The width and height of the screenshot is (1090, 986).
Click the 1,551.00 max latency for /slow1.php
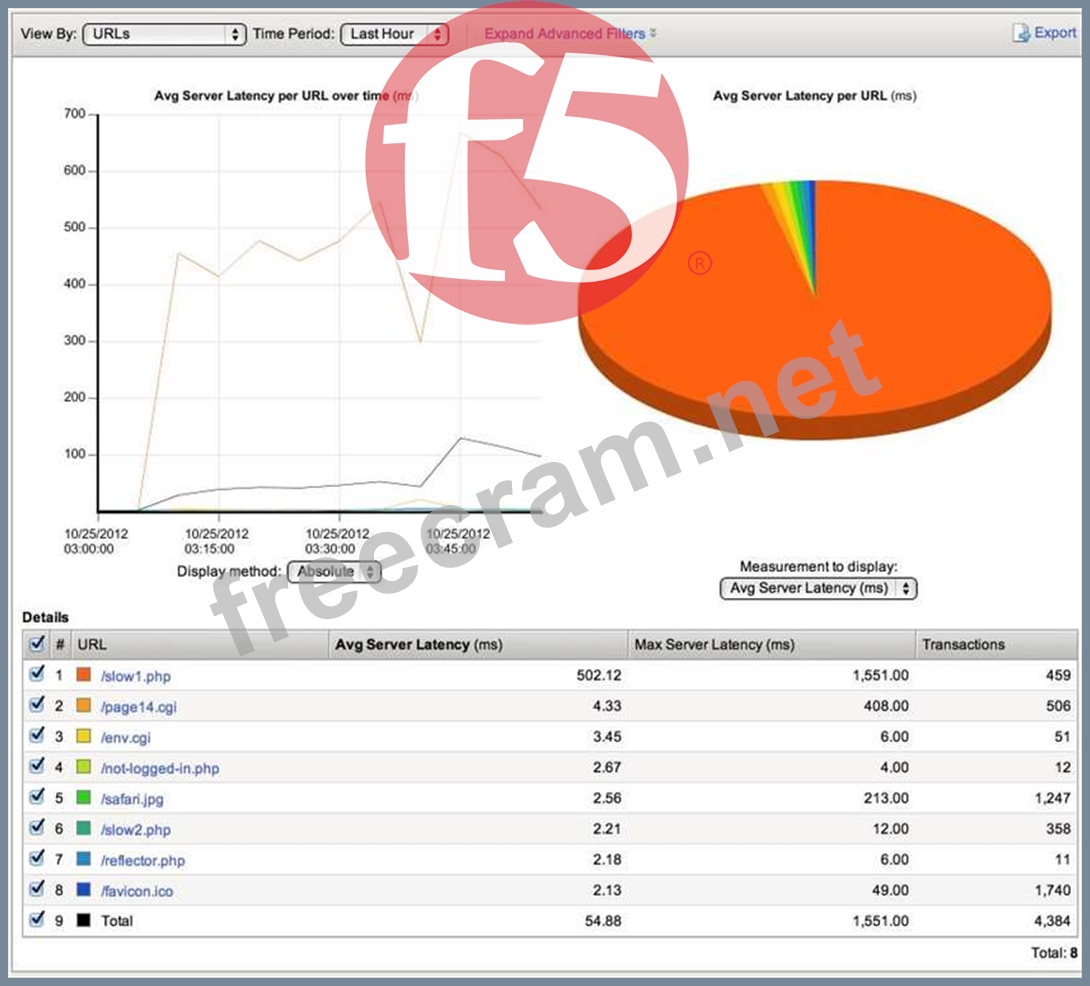click(x=881, y=675)
